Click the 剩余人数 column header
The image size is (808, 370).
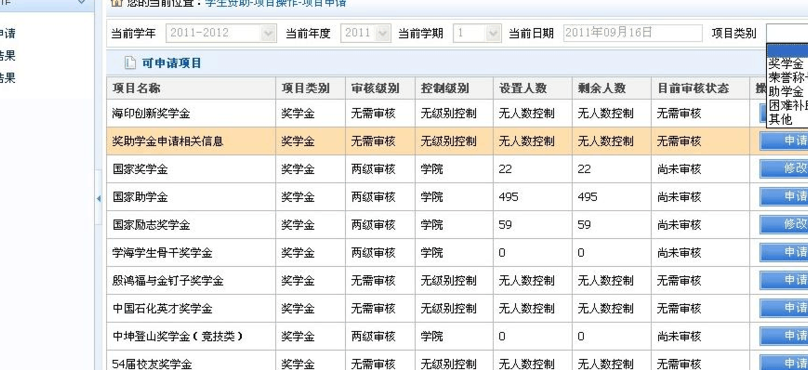point(612,88)
